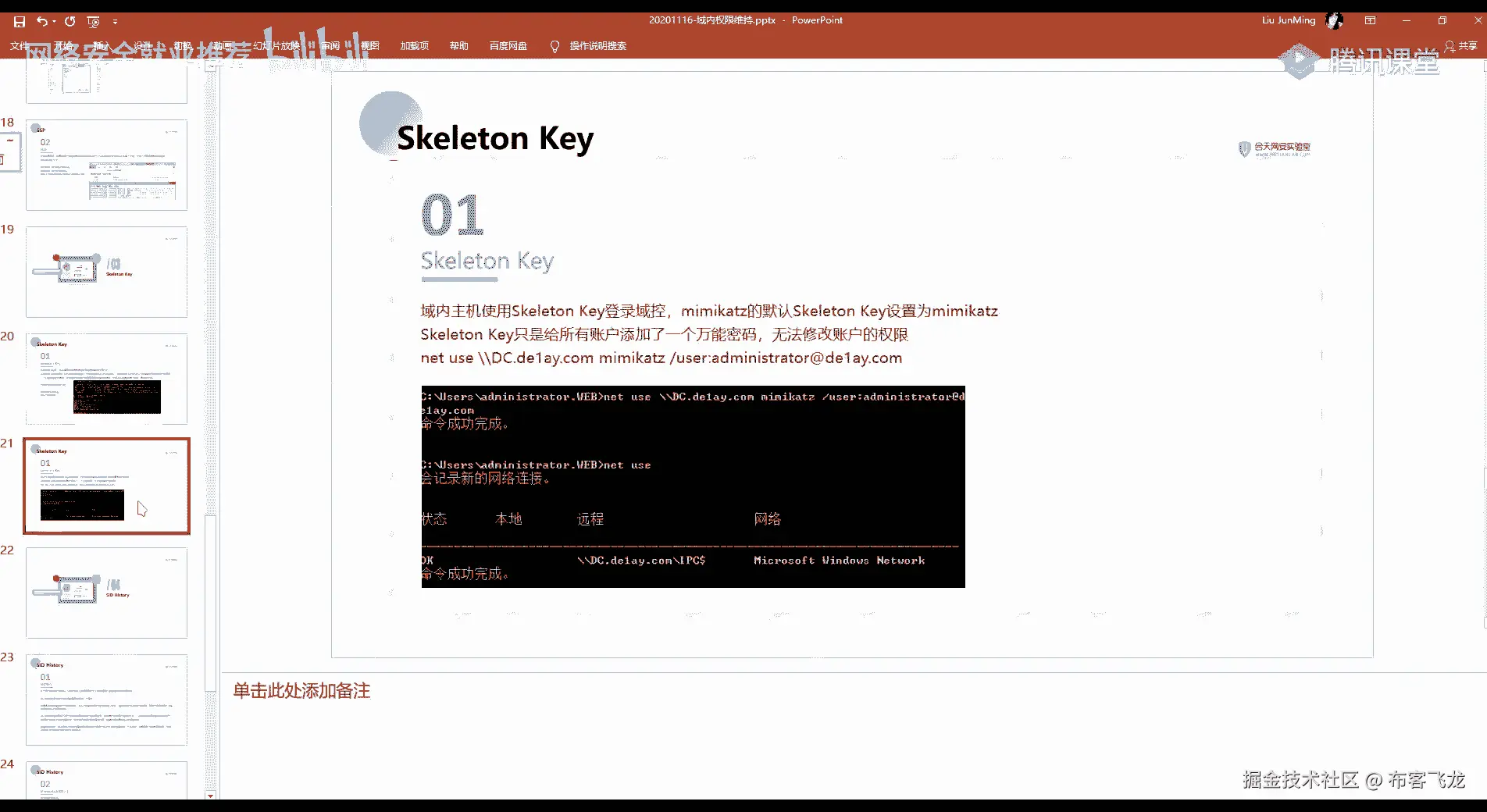Click the line 'Skeleton Key只是给所有账户添加了一个万能密码'
Image resolution: width=1487 pixels, height=812 pixels.
point(664,334)
